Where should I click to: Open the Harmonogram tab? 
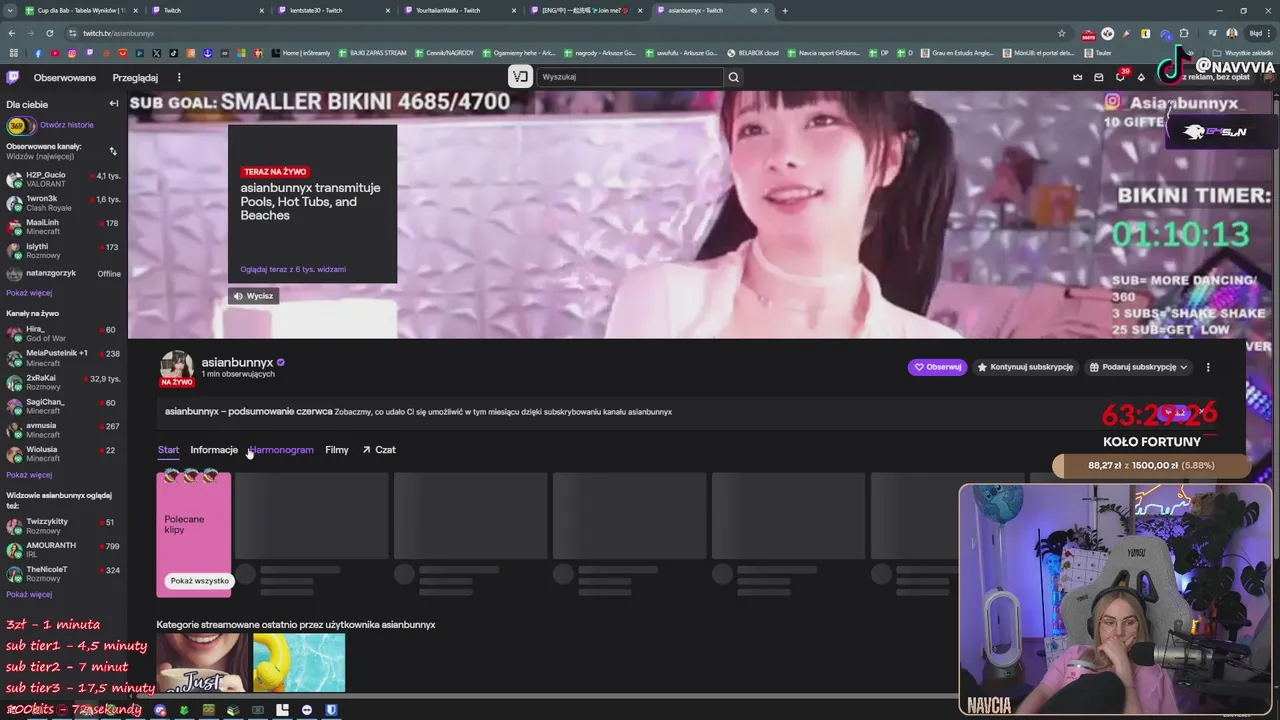coord(281,450)
